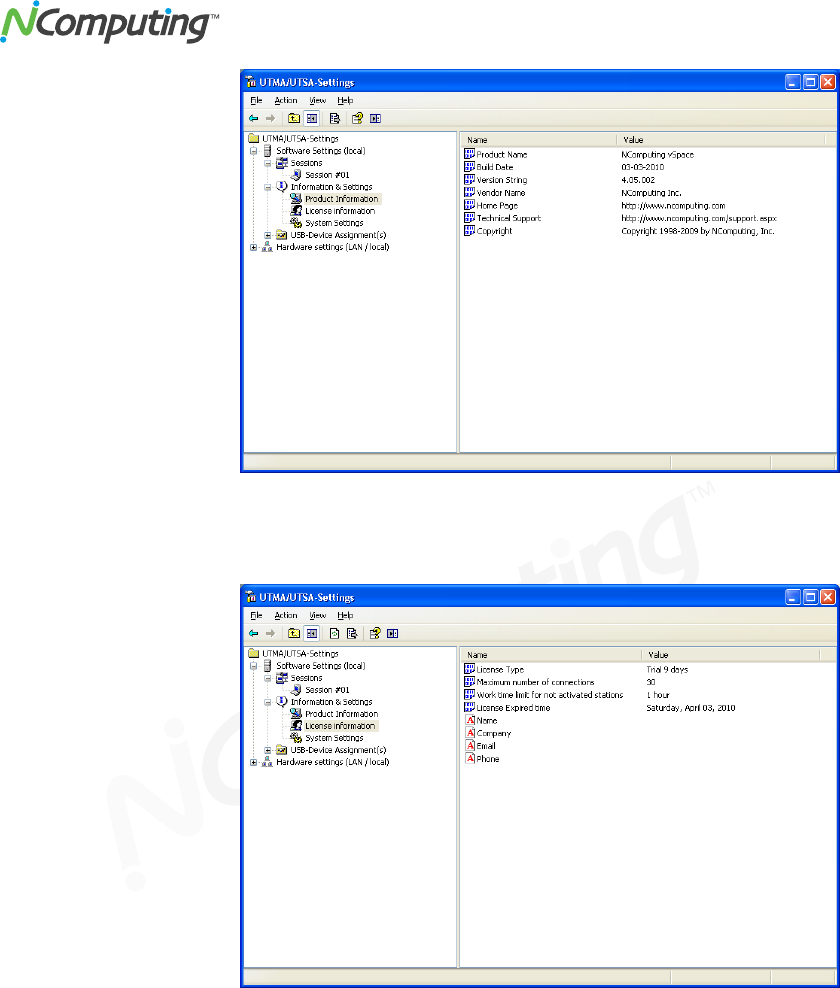Click value Trial 9 days
This screenshot has width=840, height=988.
(x=667, y=669)
